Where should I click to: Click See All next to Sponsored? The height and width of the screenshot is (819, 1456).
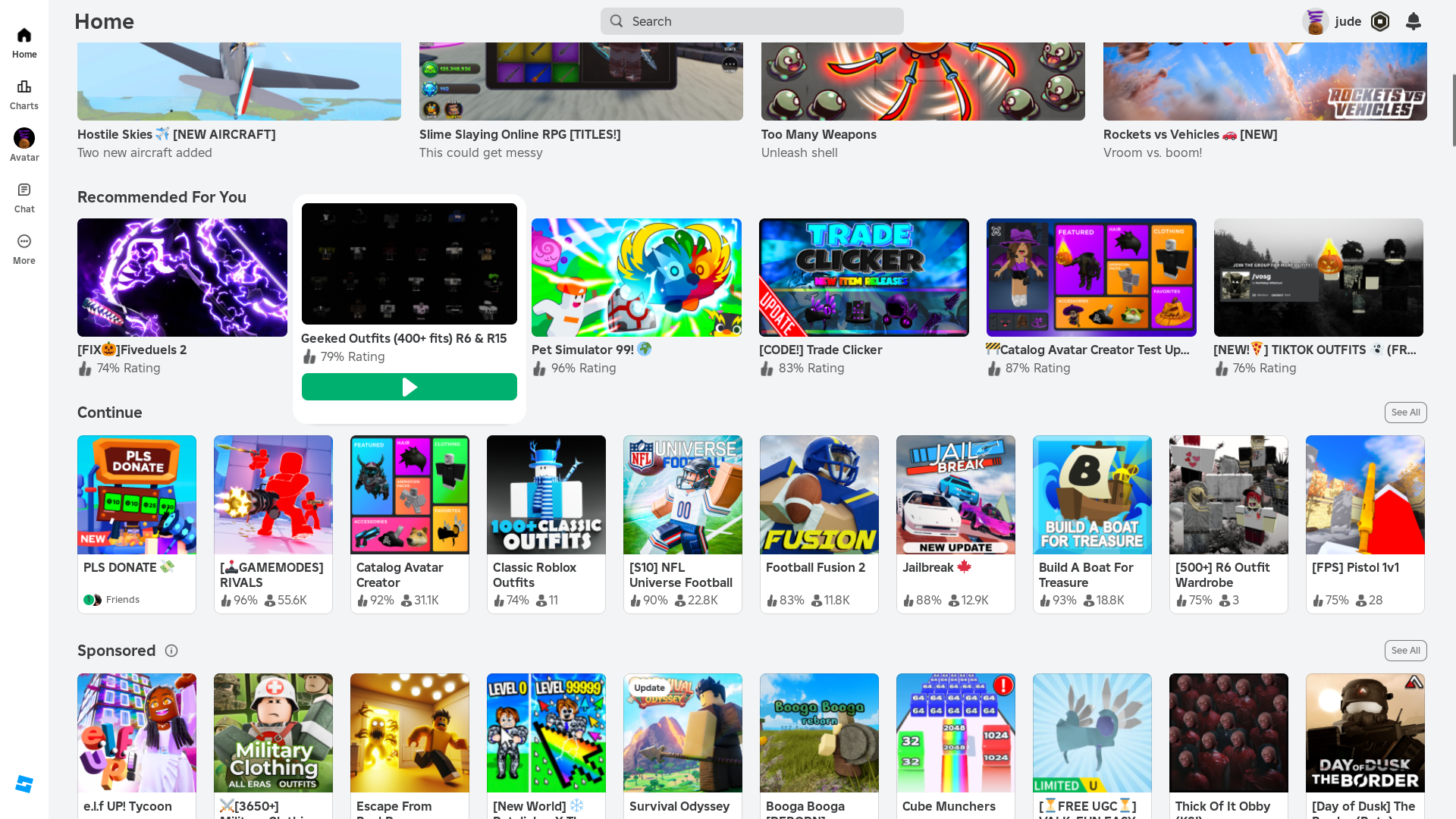pyautogui.click(x=1405, y=651)
